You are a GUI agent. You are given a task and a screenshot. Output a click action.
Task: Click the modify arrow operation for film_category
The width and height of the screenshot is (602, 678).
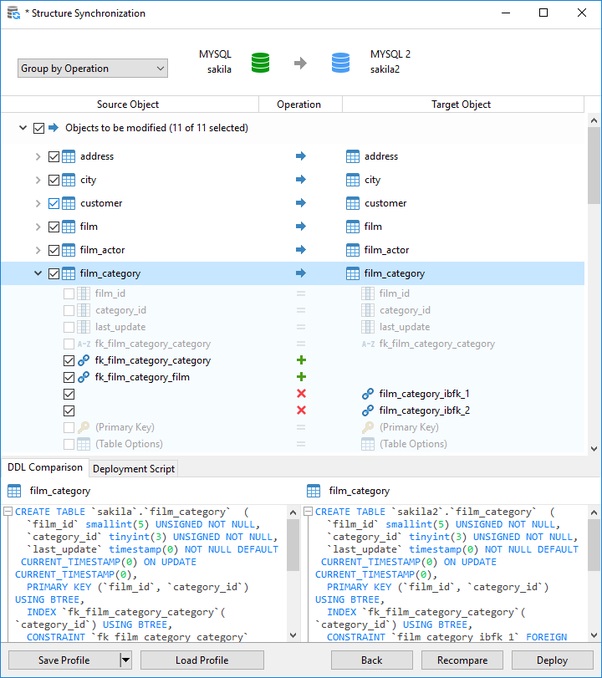point(301,273)
